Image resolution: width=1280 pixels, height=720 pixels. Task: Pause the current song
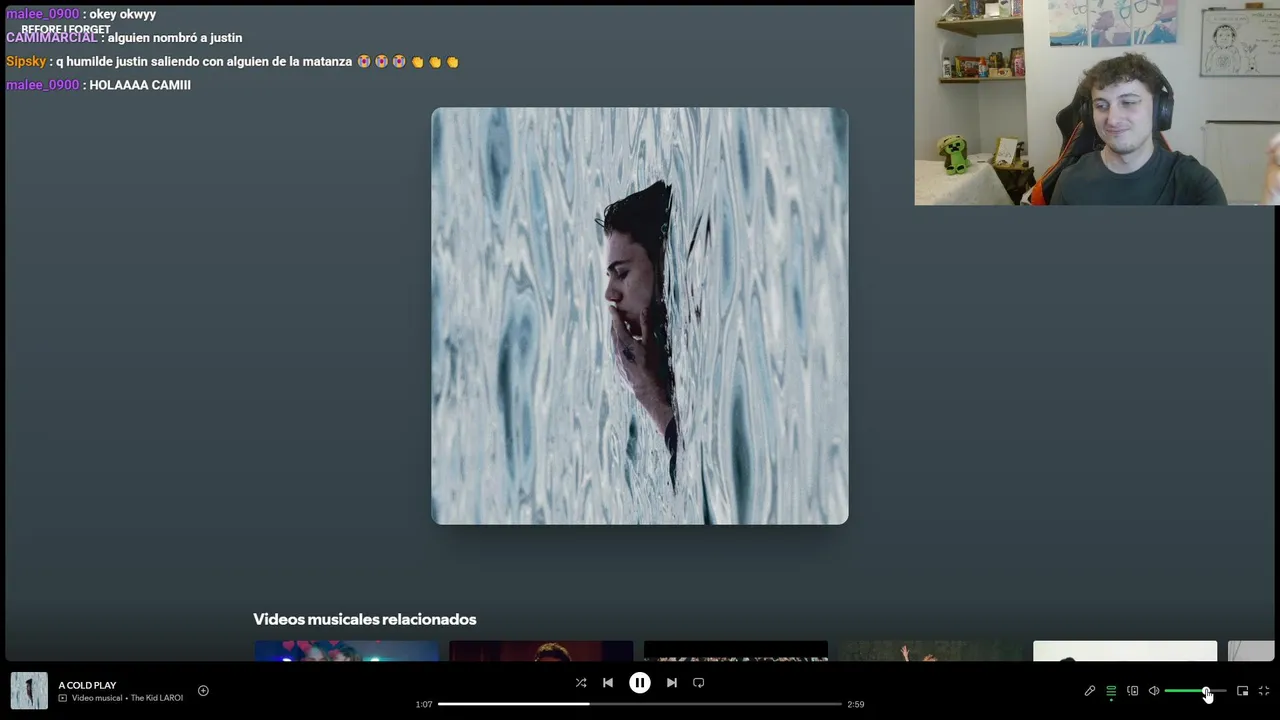(x=640, y=683)
